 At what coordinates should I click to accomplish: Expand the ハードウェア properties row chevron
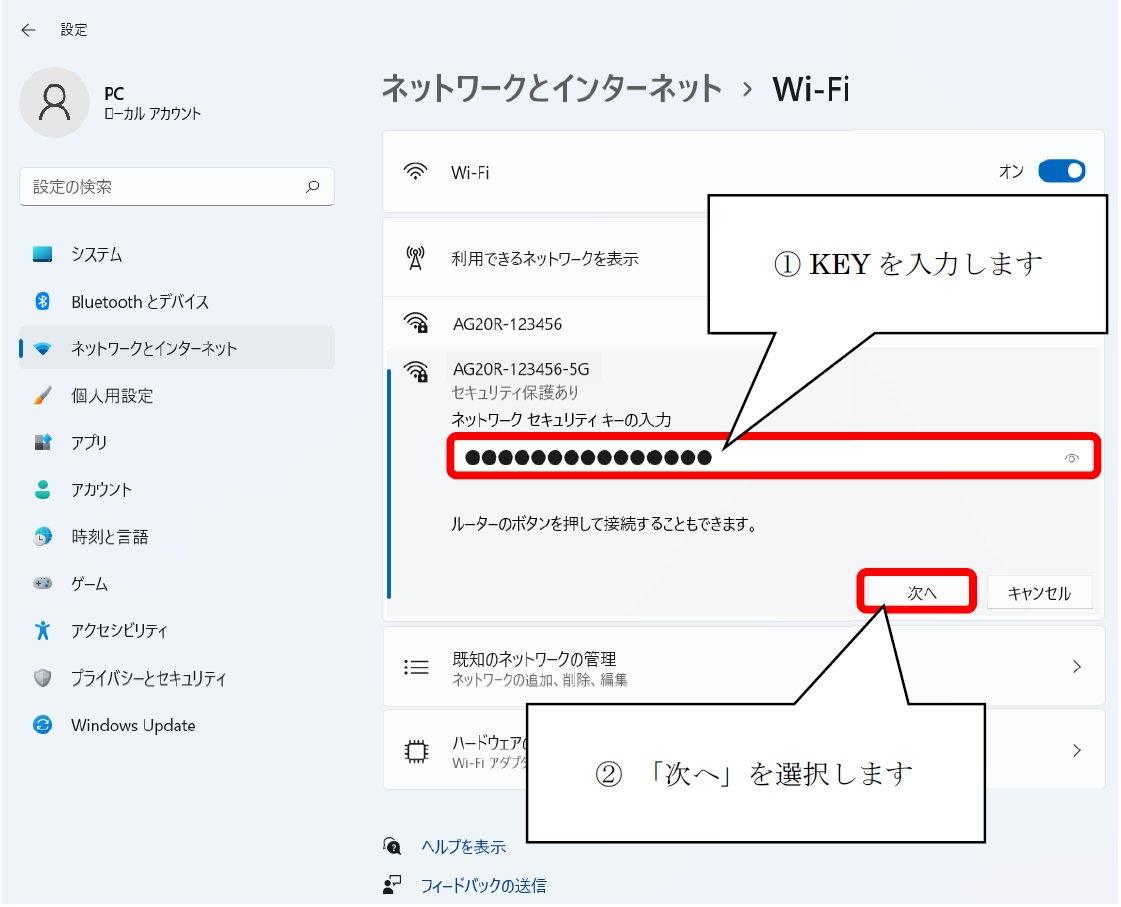(x=1076, y=750)
